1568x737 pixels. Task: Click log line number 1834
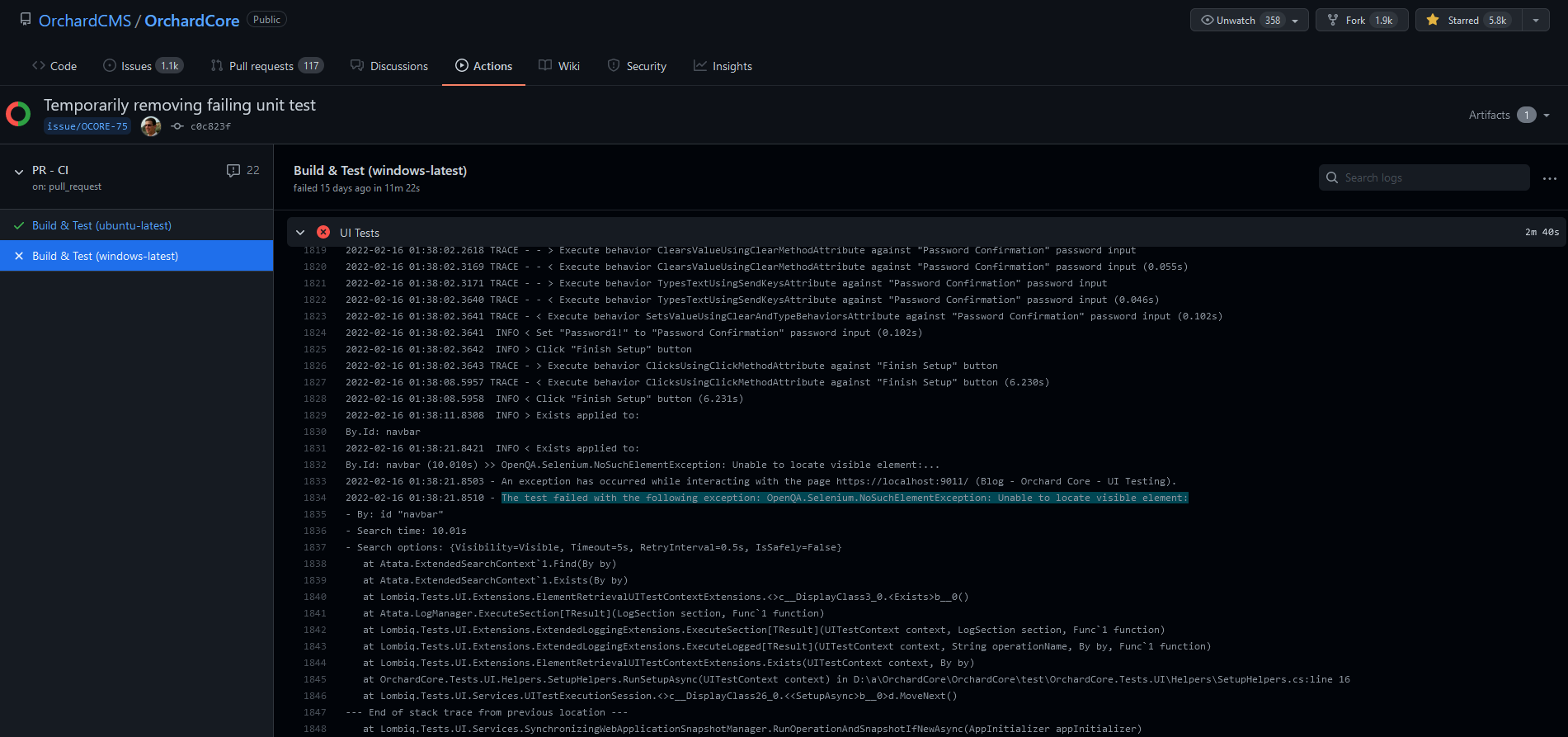pyautogui.click(x=315, y=498)
